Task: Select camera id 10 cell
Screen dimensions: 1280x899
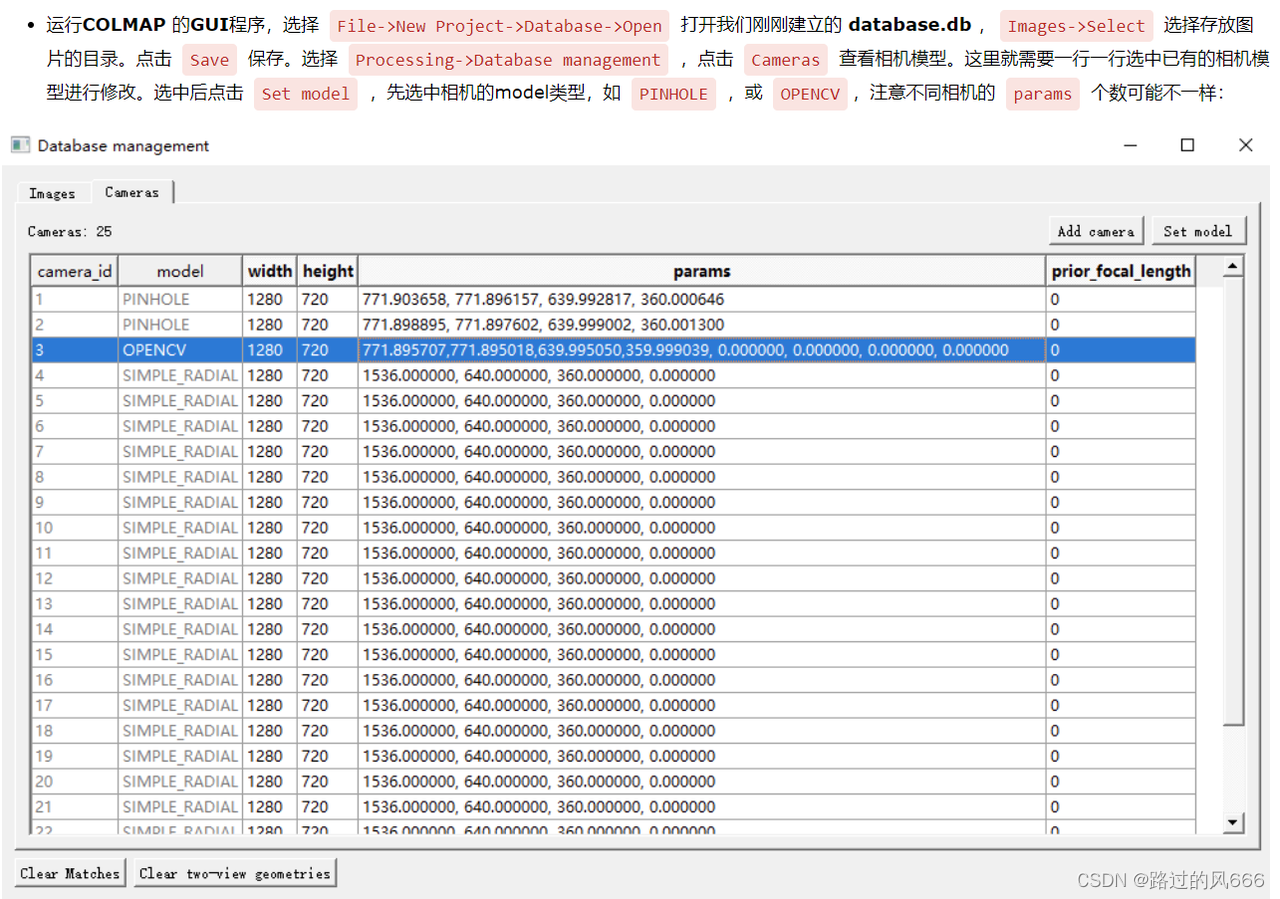Action: click(x=75, y=528)
